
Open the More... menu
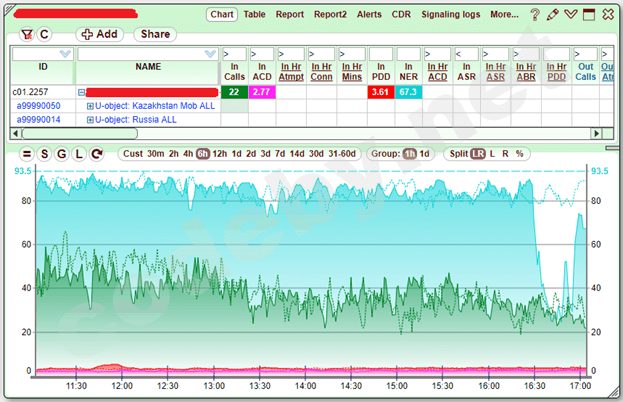[504, 15]
